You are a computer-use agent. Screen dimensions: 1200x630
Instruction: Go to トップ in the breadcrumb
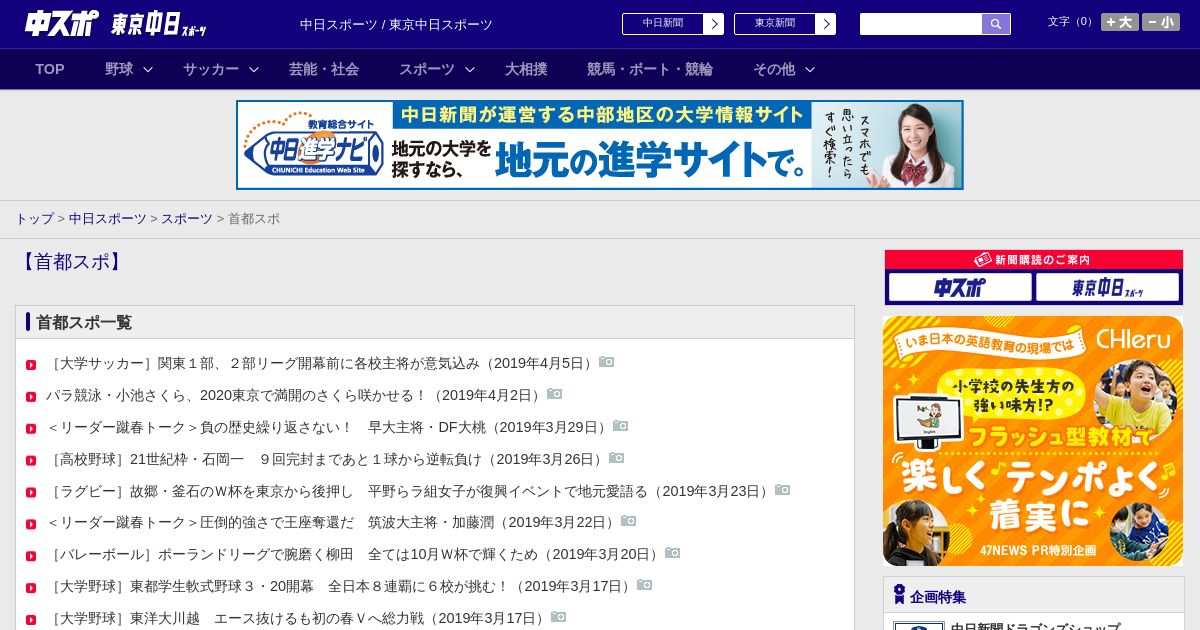point(35,218)
